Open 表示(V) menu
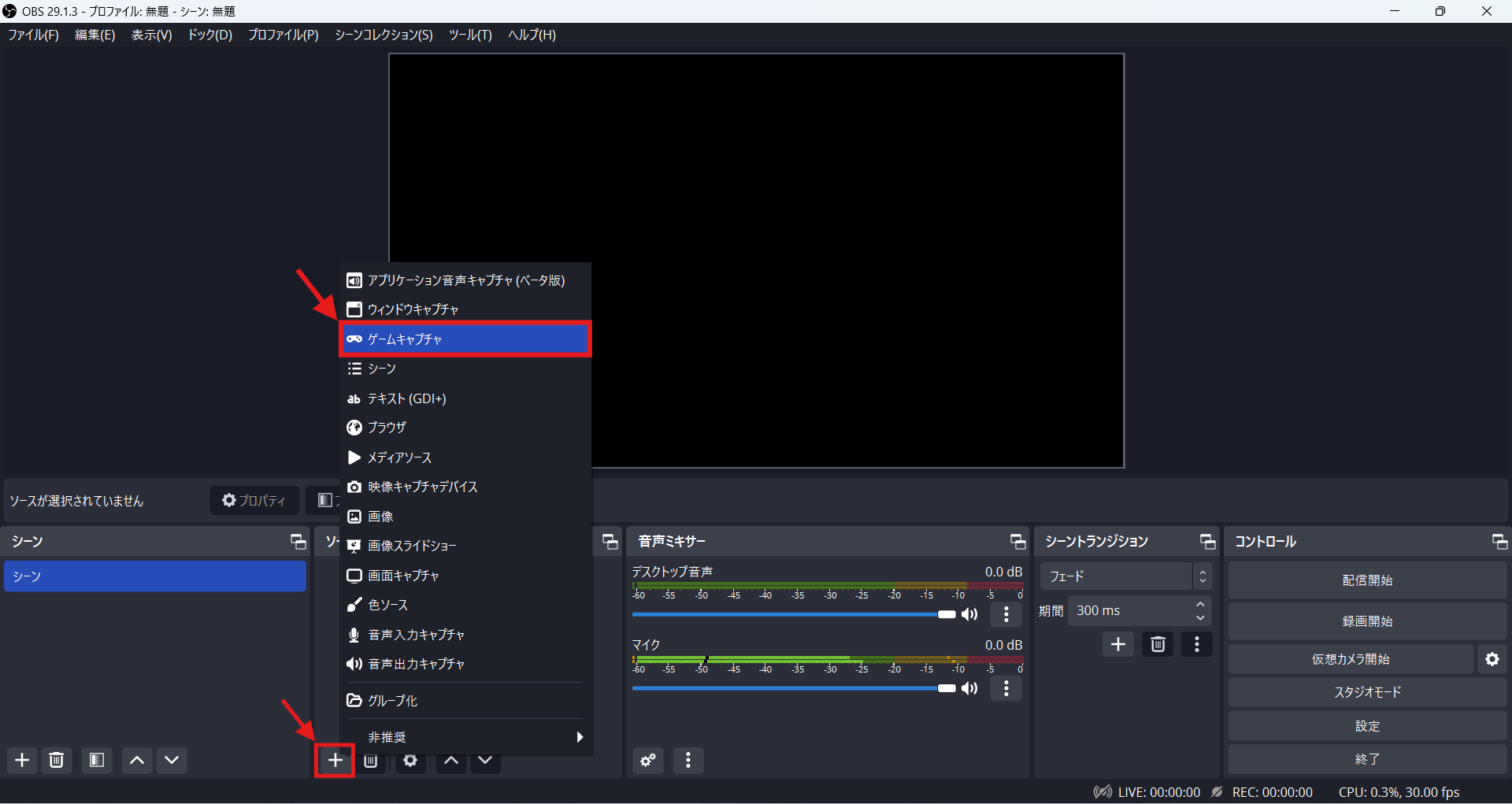 (x=151, y=35)
